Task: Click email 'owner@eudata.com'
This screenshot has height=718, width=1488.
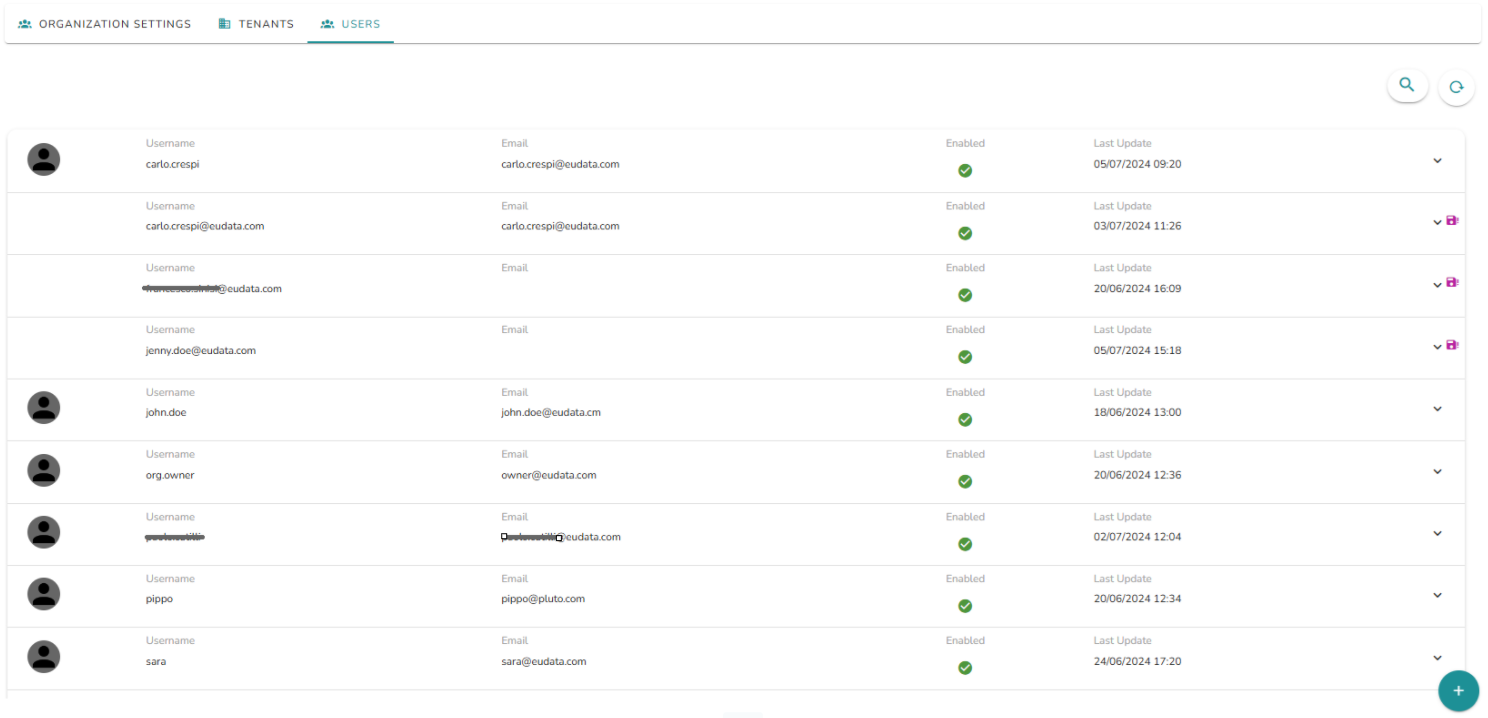Action: [x=549, y=475]
